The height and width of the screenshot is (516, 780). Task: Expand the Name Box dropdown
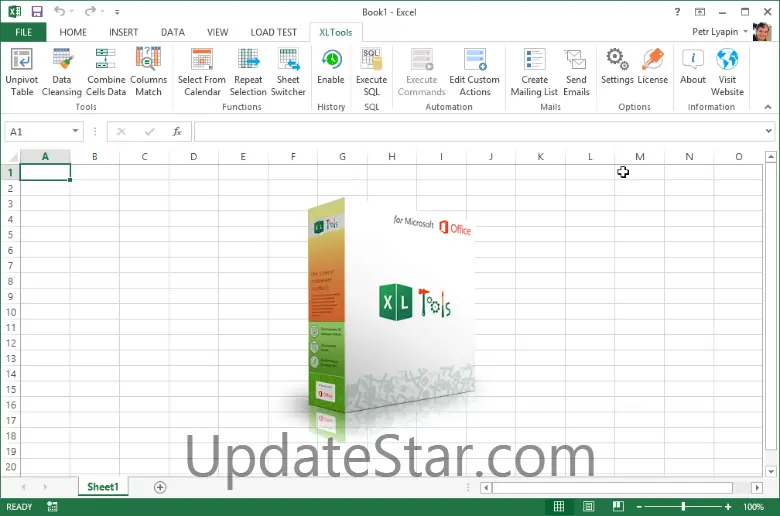pyautogui.click(x=76, y=132)
